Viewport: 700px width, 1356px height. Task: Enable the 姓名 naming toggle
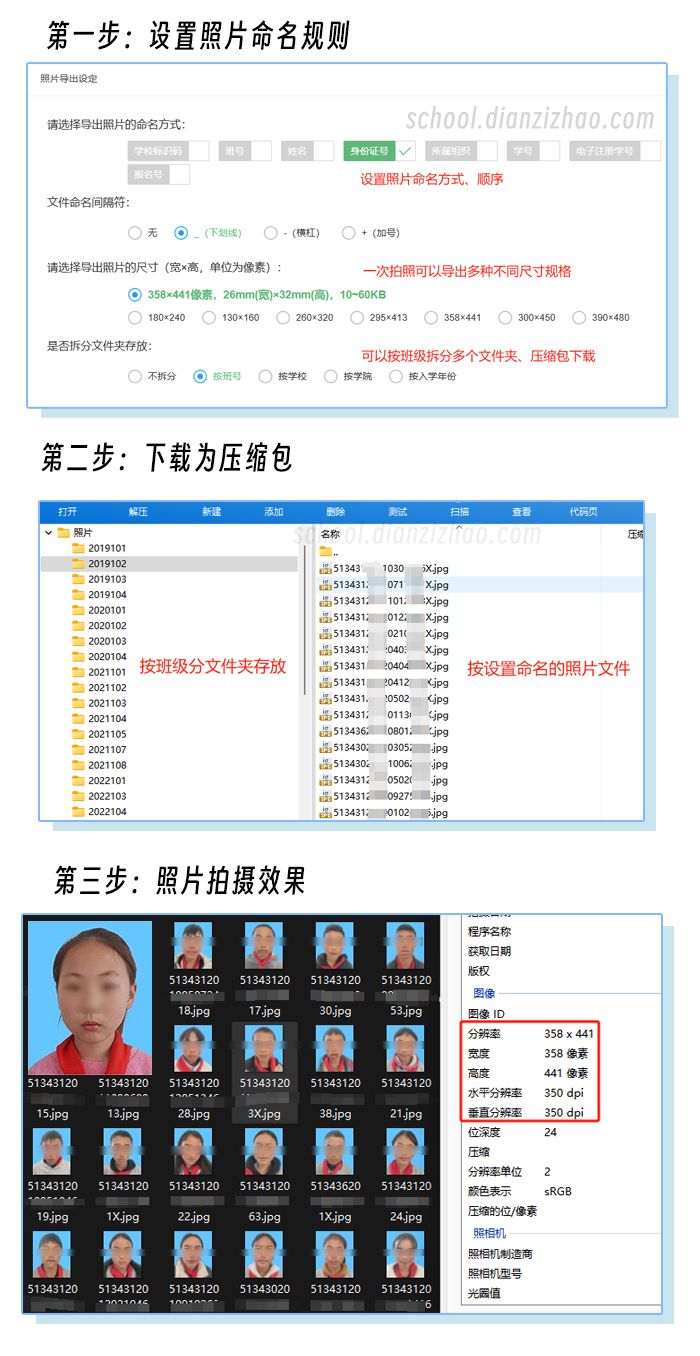[322, 151]
